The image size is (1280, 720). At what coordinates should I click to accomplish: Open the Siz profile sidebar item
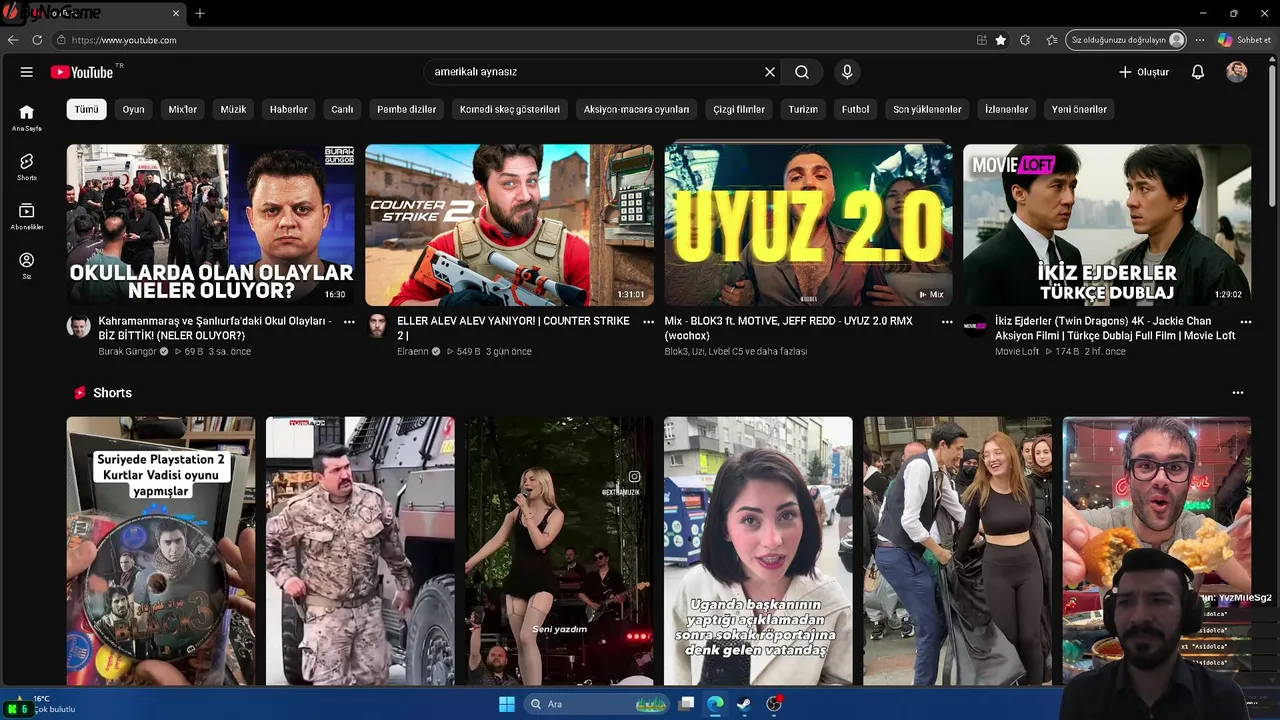[27, 266]
